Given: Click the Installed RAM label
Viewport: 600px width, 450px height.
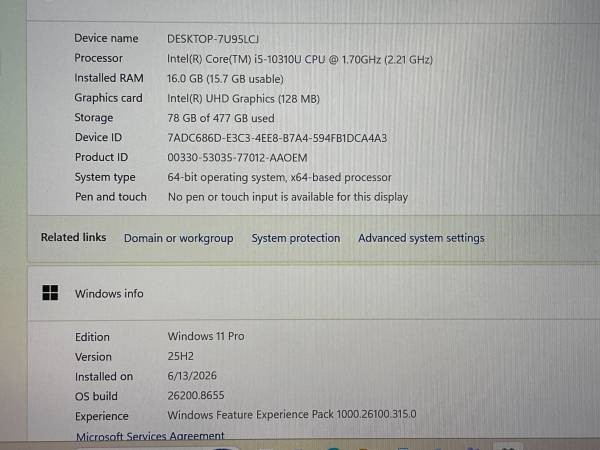Looking at the screenshot, I should [x=109, y=78].
